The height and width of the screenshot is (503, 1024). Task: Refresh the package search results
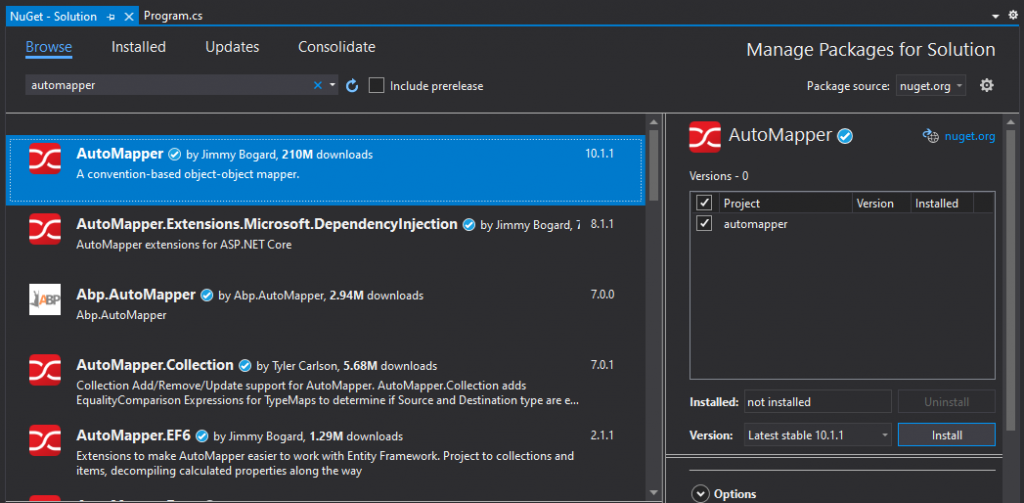pyautogui.click(x=352, y=86)
